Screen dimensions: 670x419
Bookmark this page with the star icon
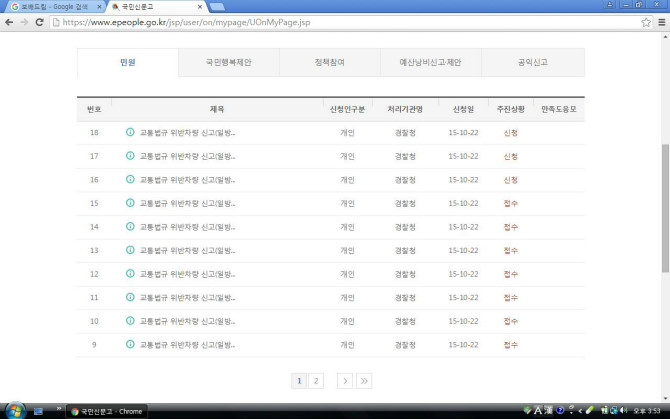click(646, 22)
